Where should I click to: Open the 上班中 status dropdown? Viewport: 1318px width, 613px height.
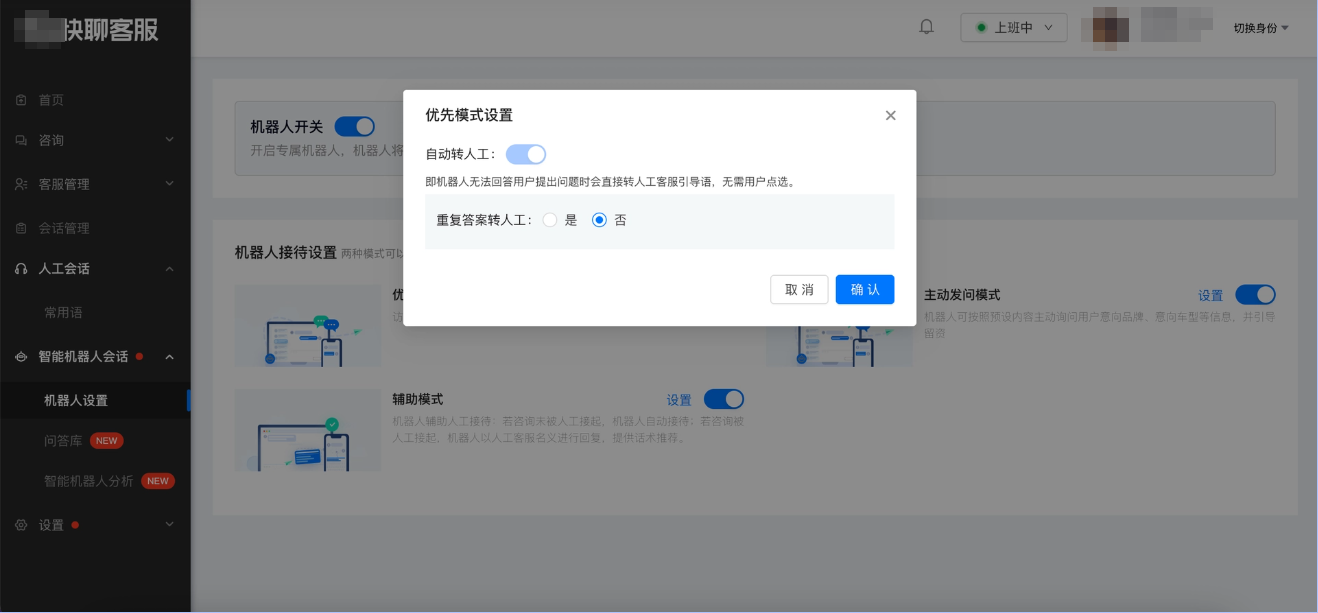coord(1014,27)
